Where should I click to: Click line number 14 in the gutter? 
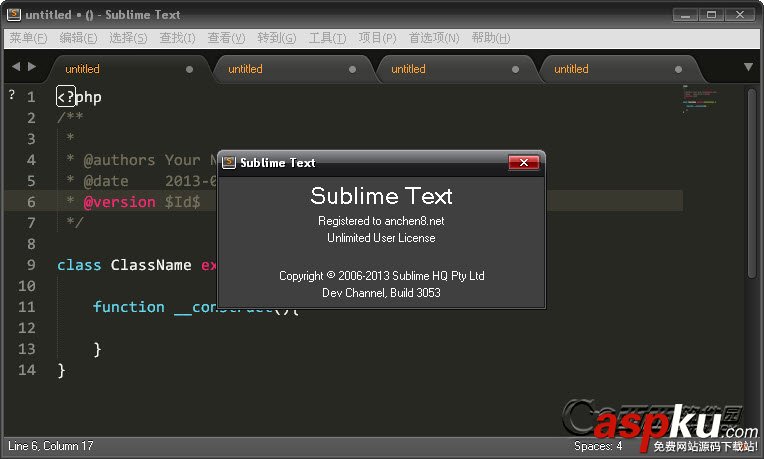27,370
